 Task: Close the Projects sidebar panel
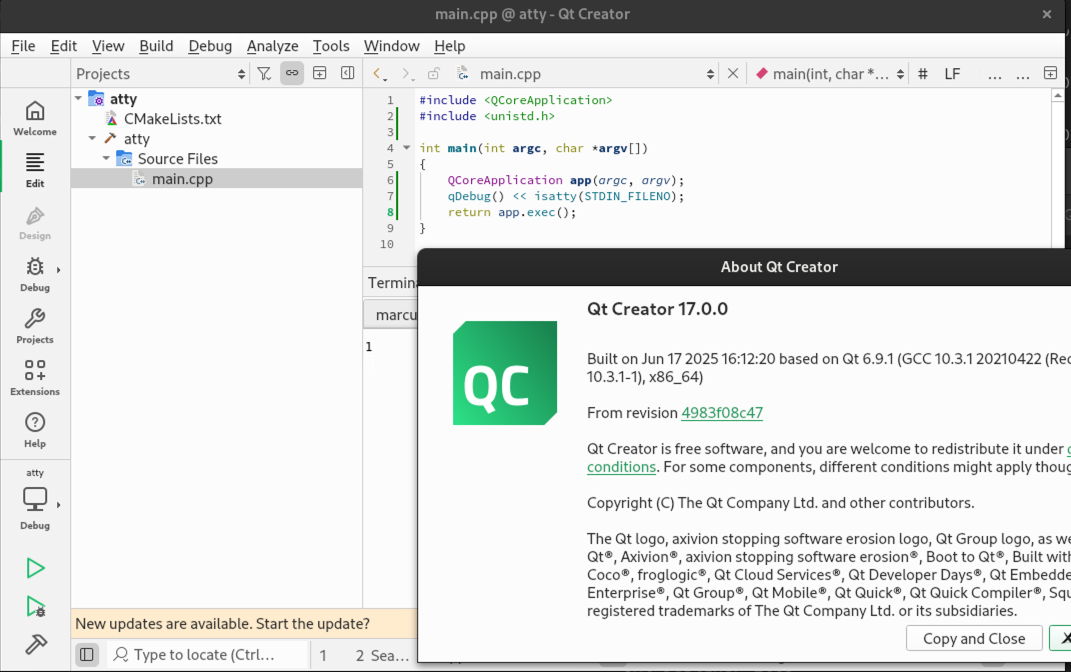[x=348, y=73]
